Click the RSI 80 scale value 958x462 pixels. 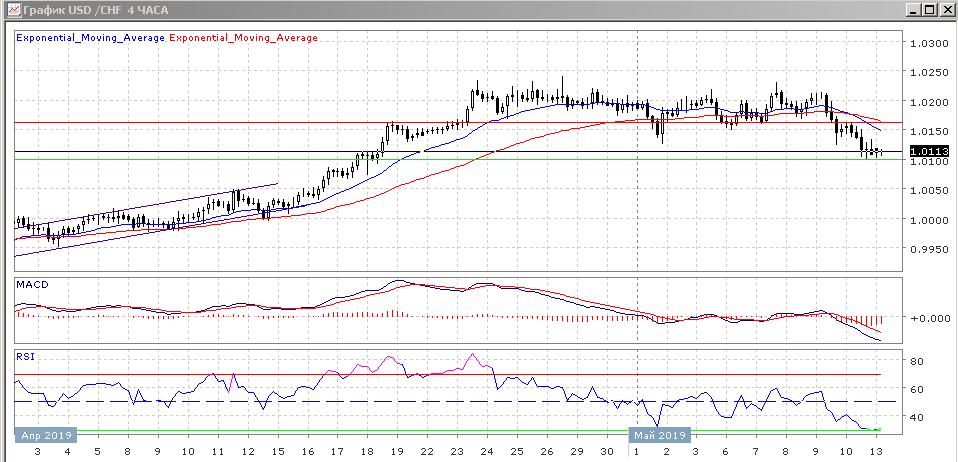[916, 361]
